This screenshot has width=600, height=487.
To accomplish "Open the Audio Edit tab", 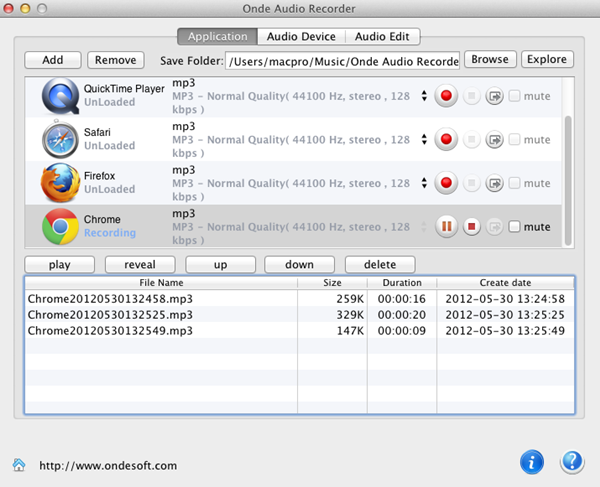I will pos(382,37).
